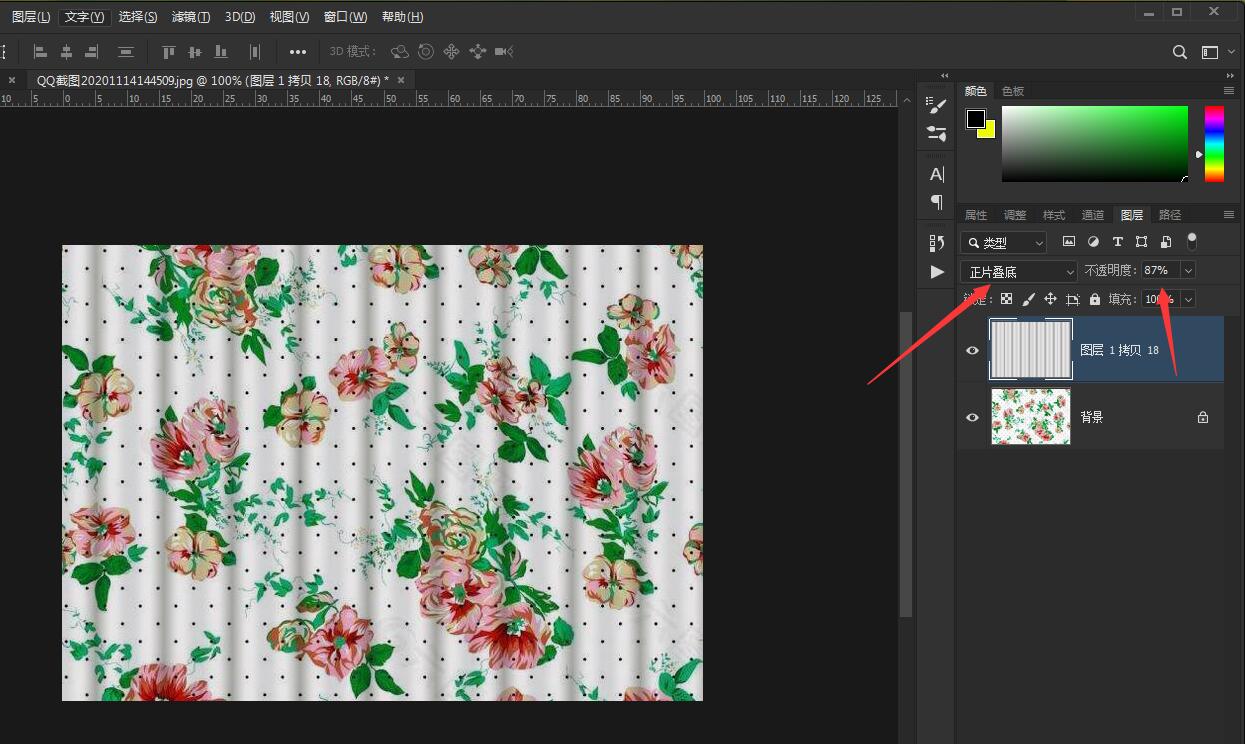Filter layers by type layer icon

(1117, 241)
